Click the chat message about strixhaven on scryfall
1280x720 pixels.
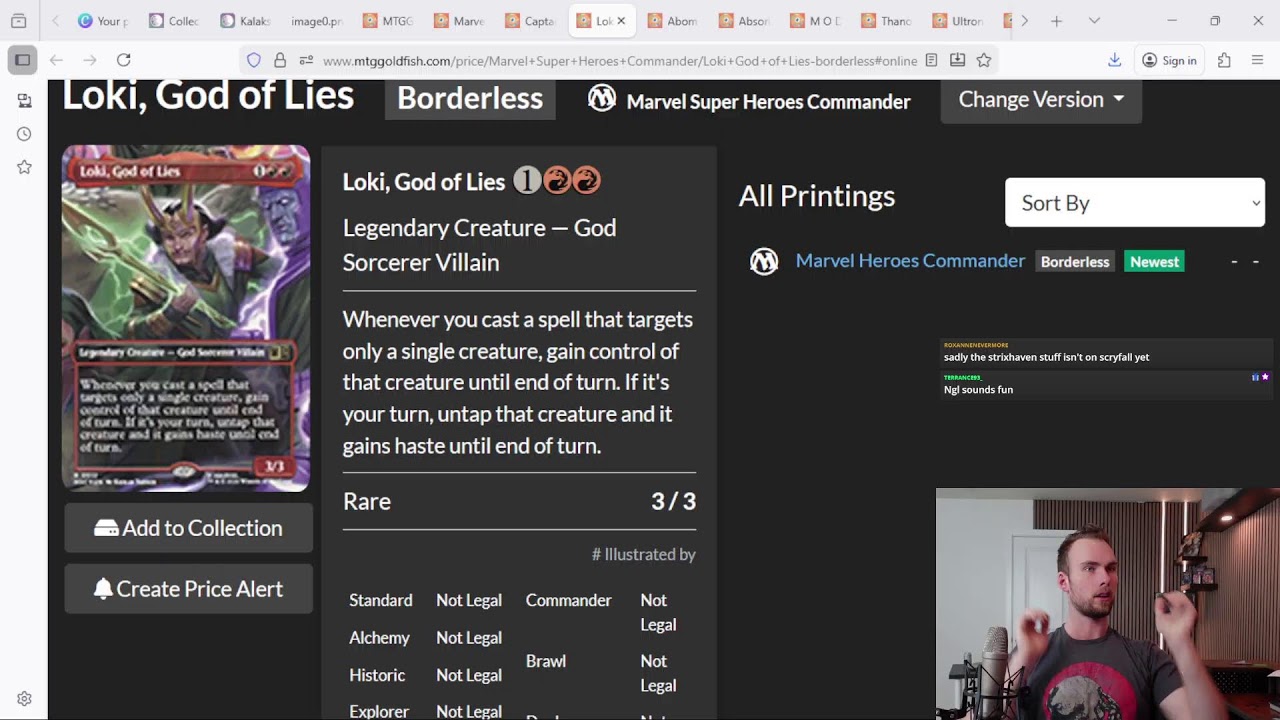1046,357
